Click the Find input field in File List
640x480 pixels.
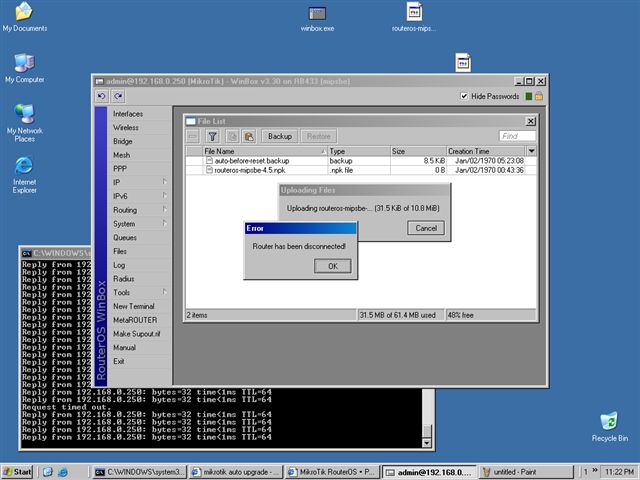pyautogui.click(x=517, y=136)
